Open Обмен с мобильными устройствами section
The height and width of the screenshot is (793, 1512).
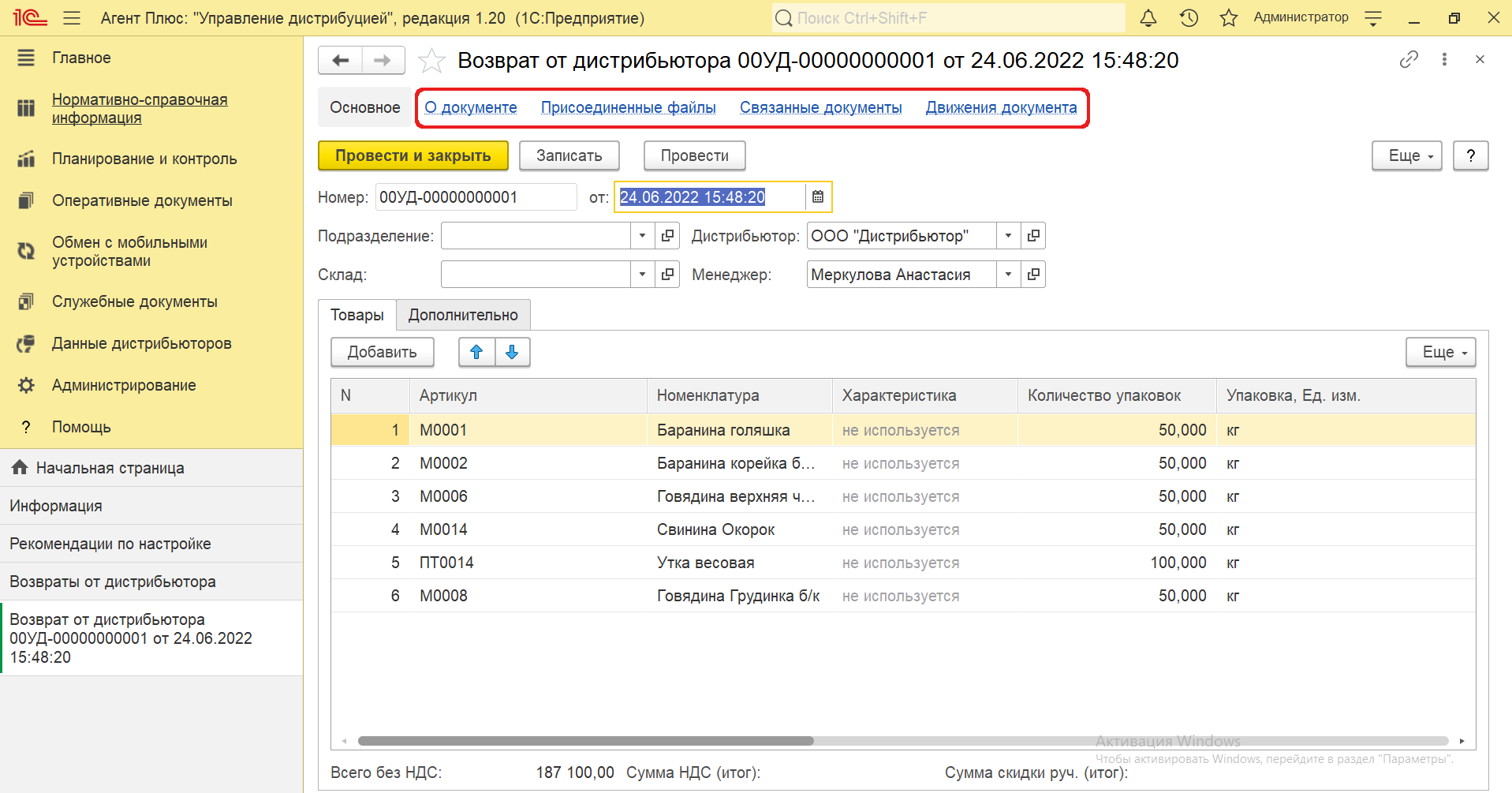130,252
